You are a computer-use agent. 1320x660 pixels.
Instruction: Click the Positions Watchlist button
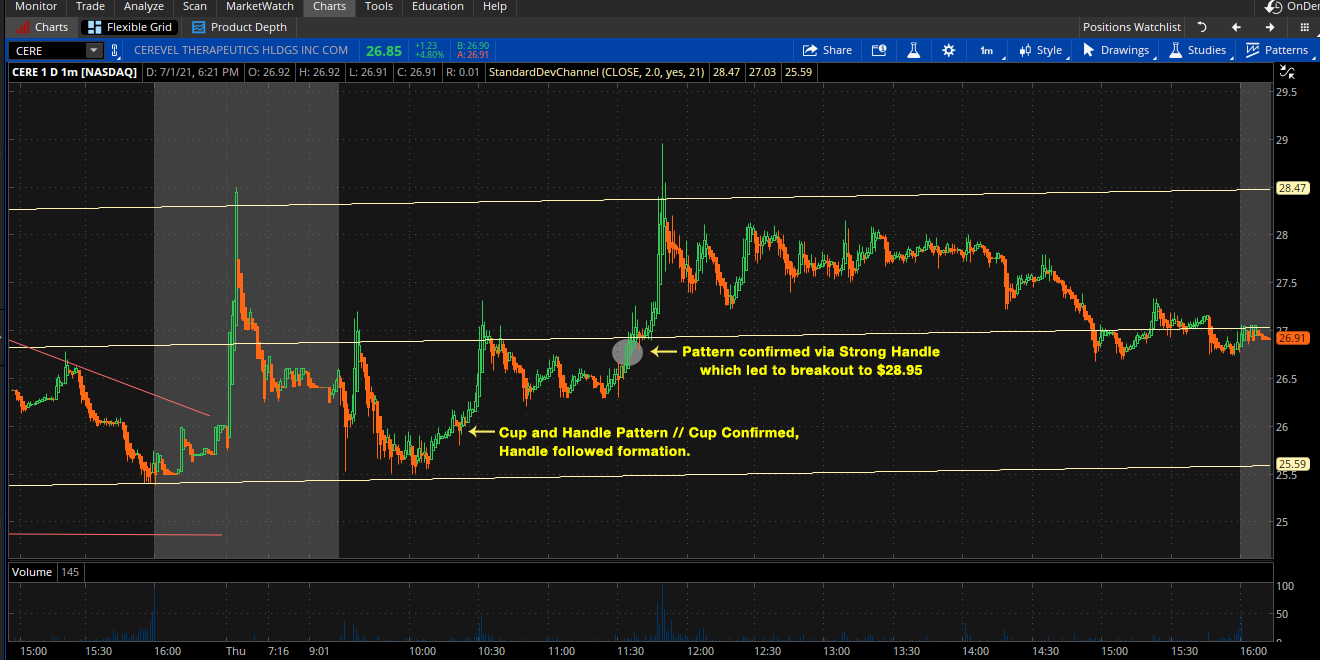point(1131,27)
